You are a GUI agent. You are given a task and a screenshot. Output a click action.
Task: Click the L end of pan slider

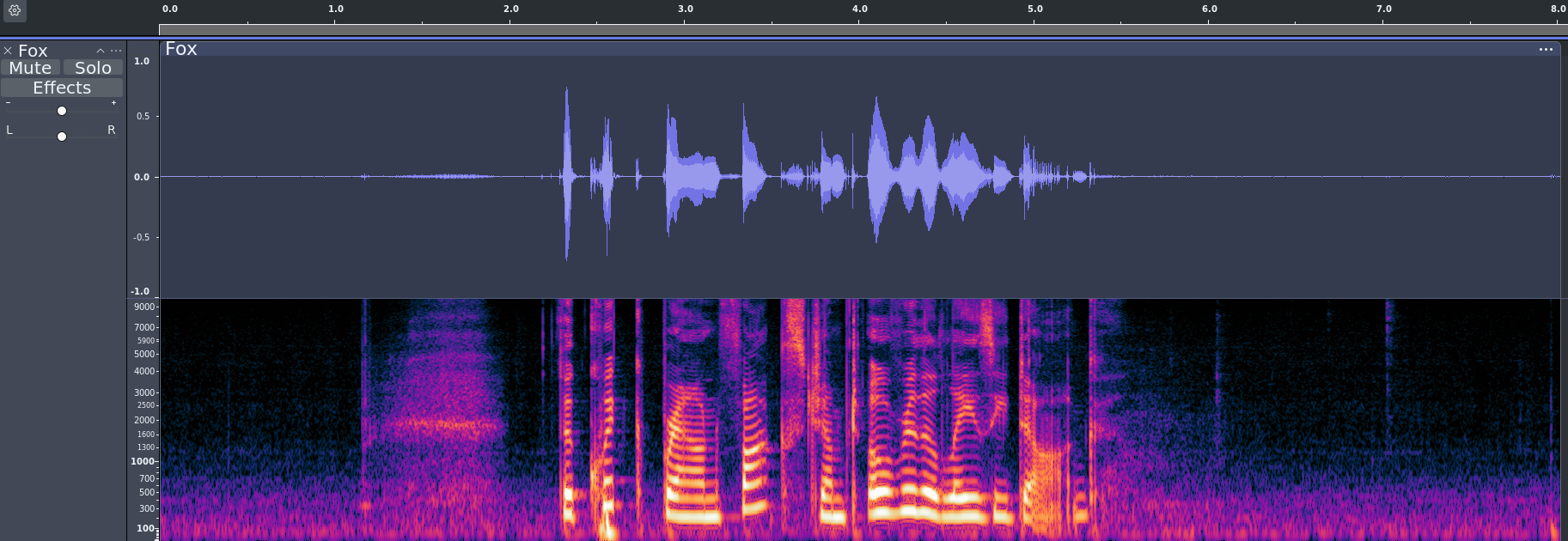9,130
